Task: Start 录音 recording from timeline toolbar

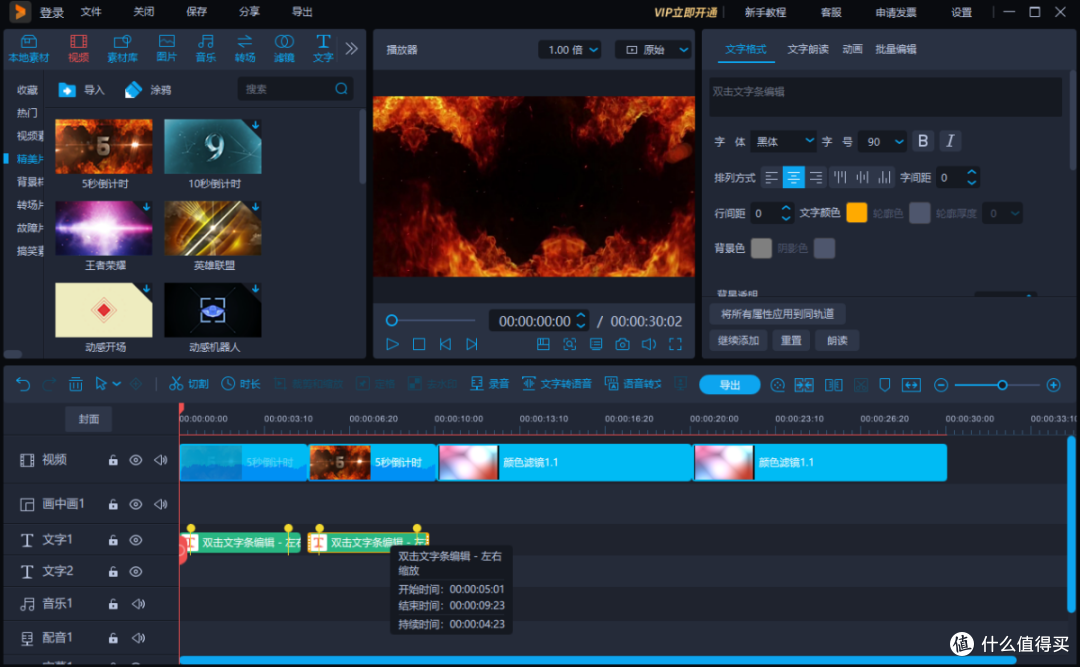Action: 490,384
